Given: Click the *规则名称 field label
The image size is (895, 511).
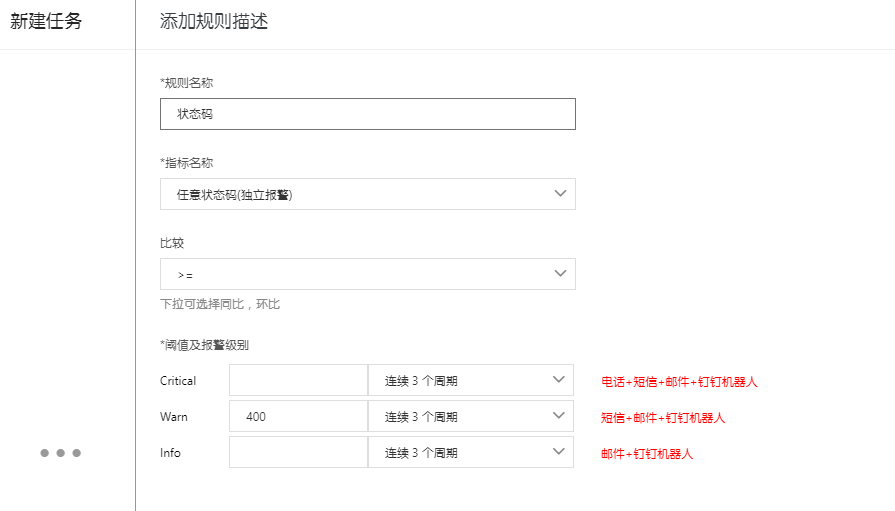Looking at the screenshot, I should [x=186, y=83].
